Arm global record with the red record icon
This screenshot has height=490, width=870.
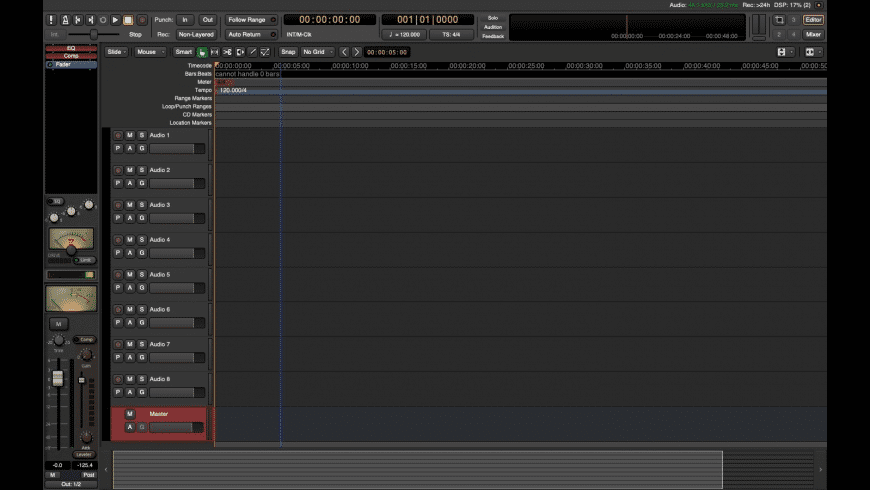142,20
